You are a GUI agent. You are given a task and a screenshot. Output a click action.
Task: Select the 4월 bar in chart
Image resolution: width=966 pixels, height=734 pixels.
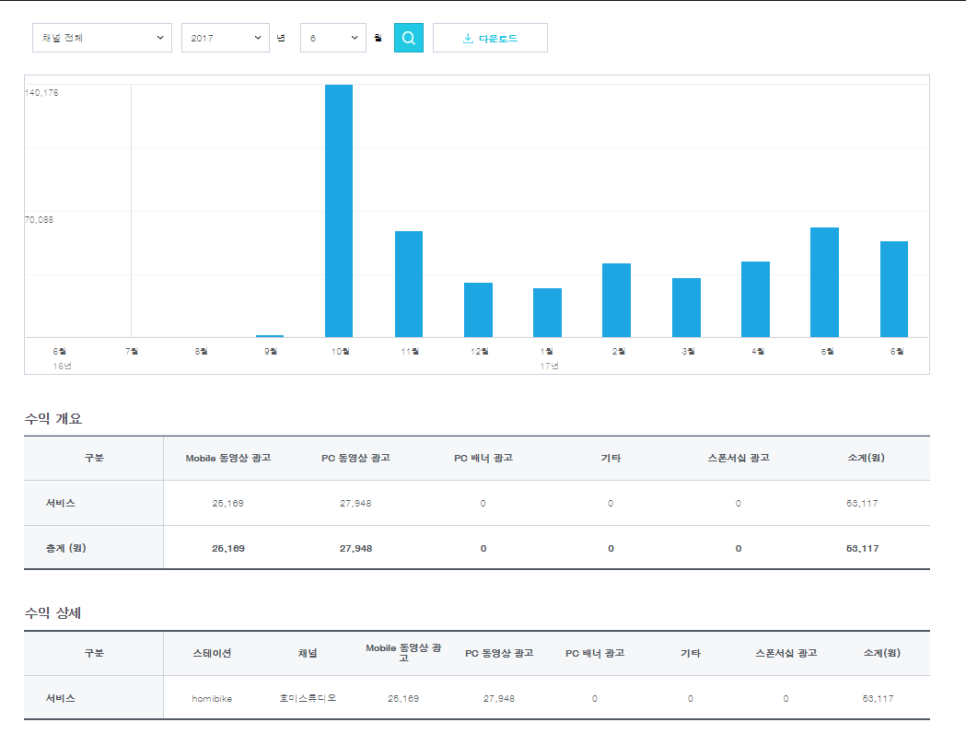[755, 299]
